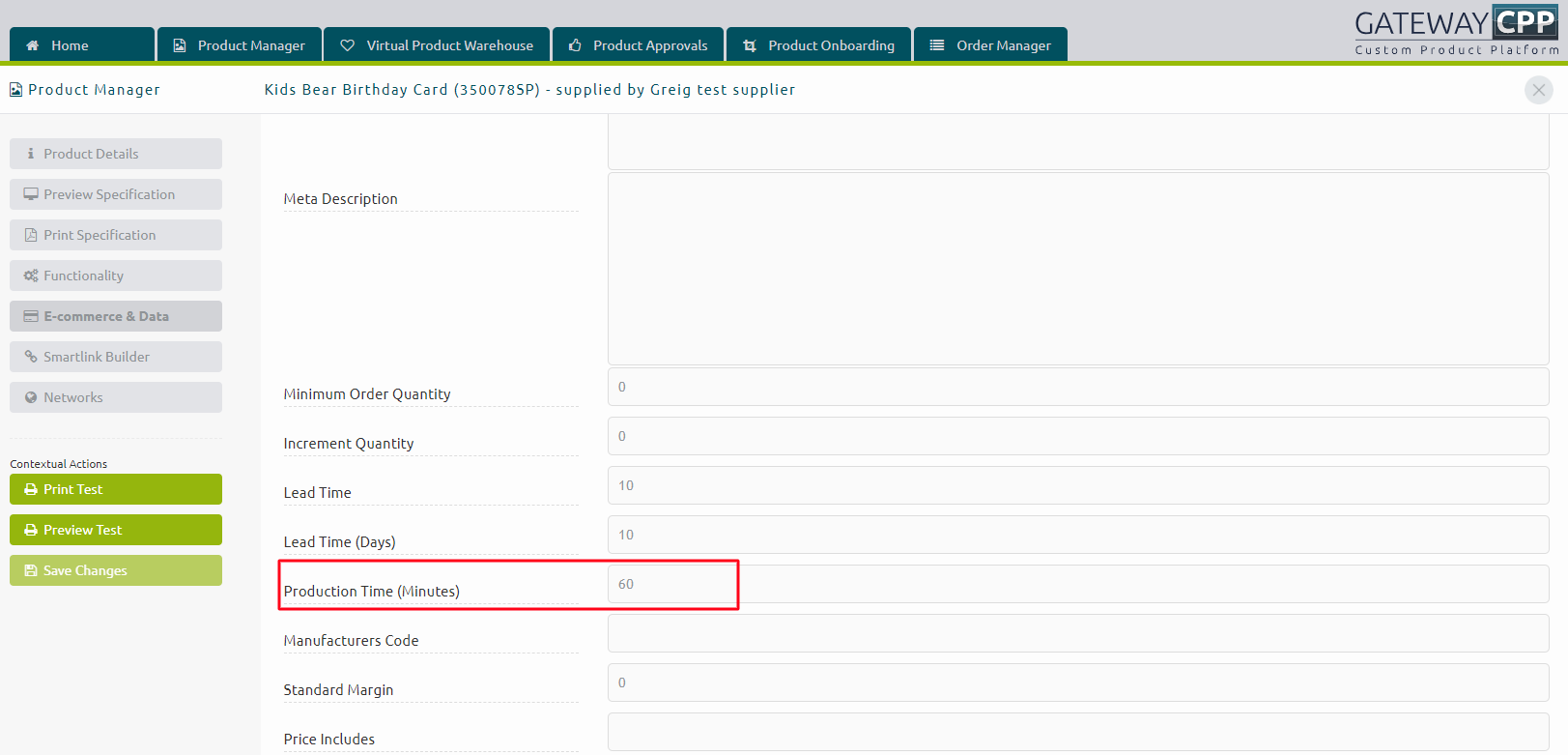The width and height of the screenshot is (1568, 755).
Task: Click the floppy disk icon on Save Changes
Action: pyautogui.click(x=31, y=570)
